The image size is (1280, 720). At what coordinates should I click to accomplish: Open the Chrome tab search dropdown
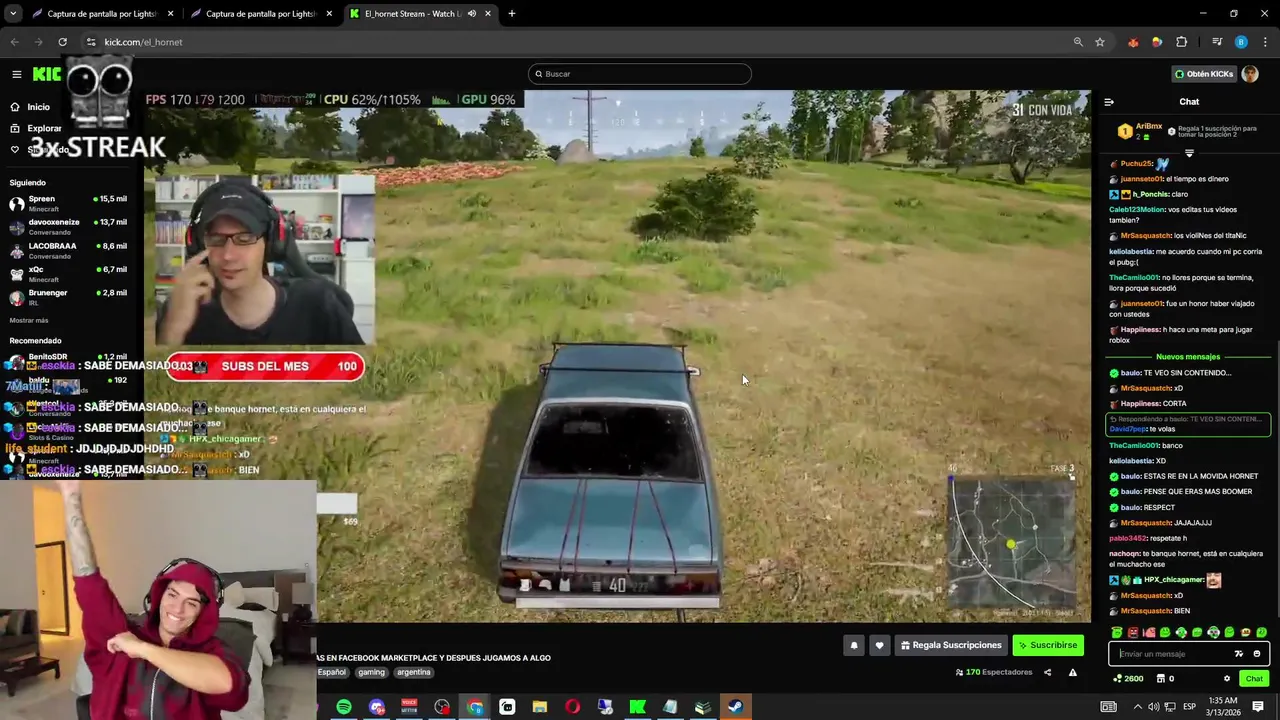click(x=13, y=14)
